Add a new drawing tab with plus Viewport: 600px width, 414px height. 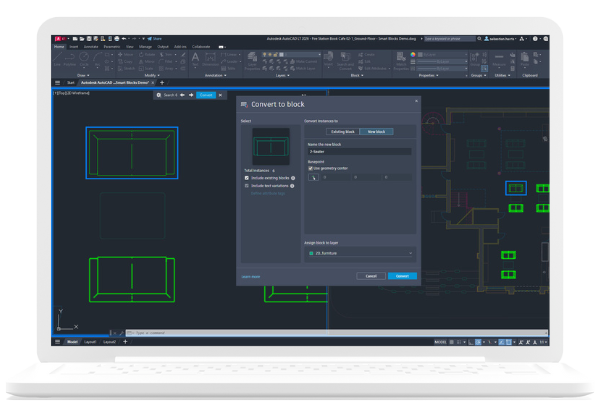(162, 83)
